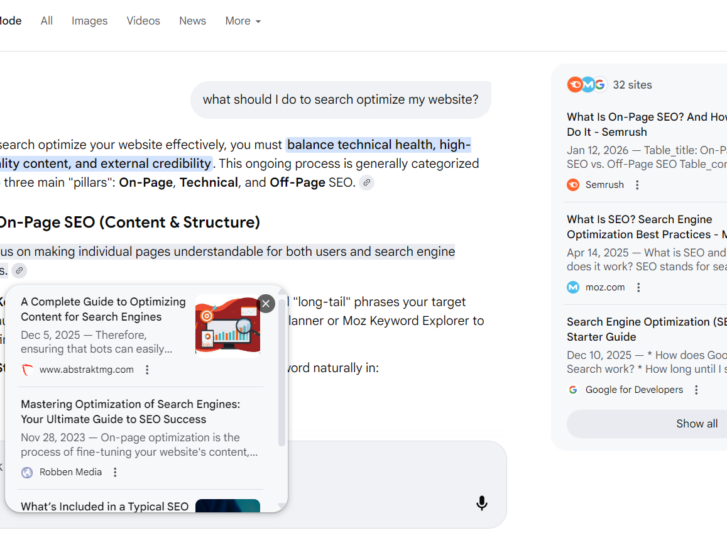Click Show all sources button
Viewport: 727px width, 545px height.
[647, 424]
